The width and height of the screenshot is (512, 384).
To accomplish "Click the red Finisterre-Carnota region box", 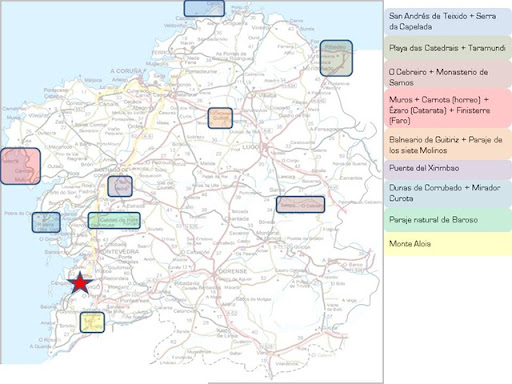I will coord(20,166).
